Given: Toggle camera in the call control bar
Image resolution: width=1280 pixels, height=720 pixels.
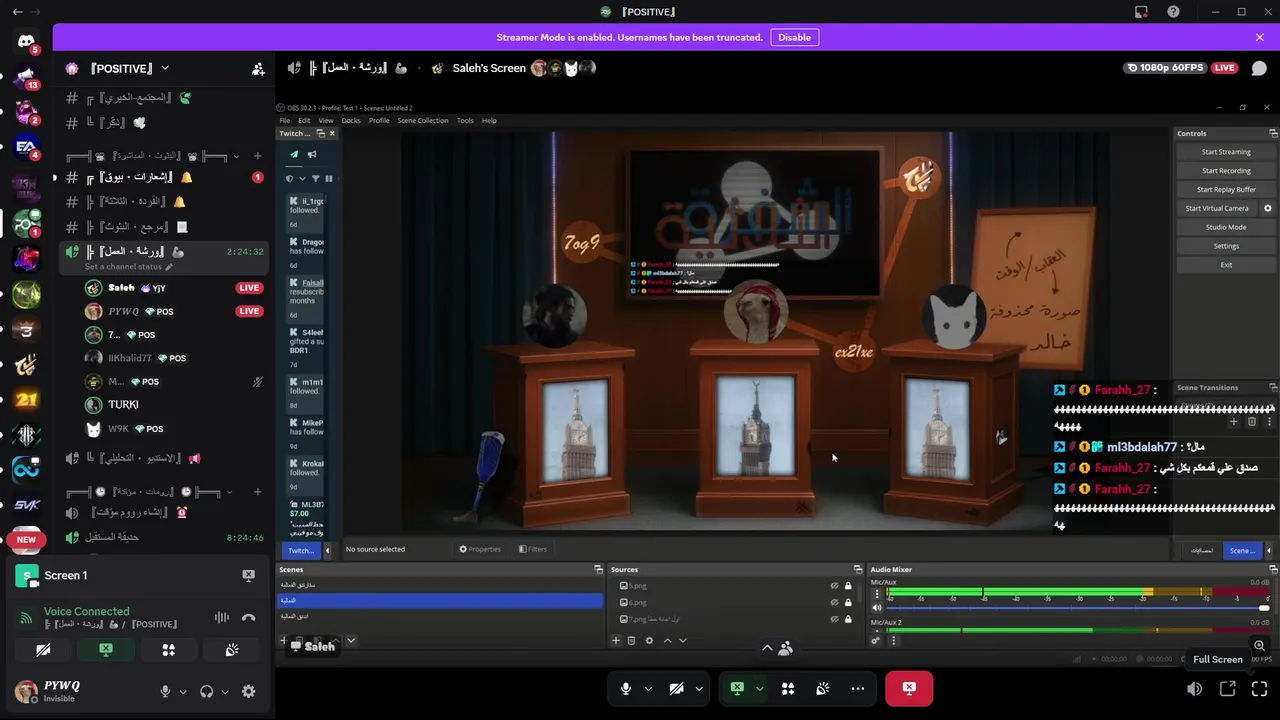Looking at the screenshot, I should pyautogui.click(x=677, y=688).
